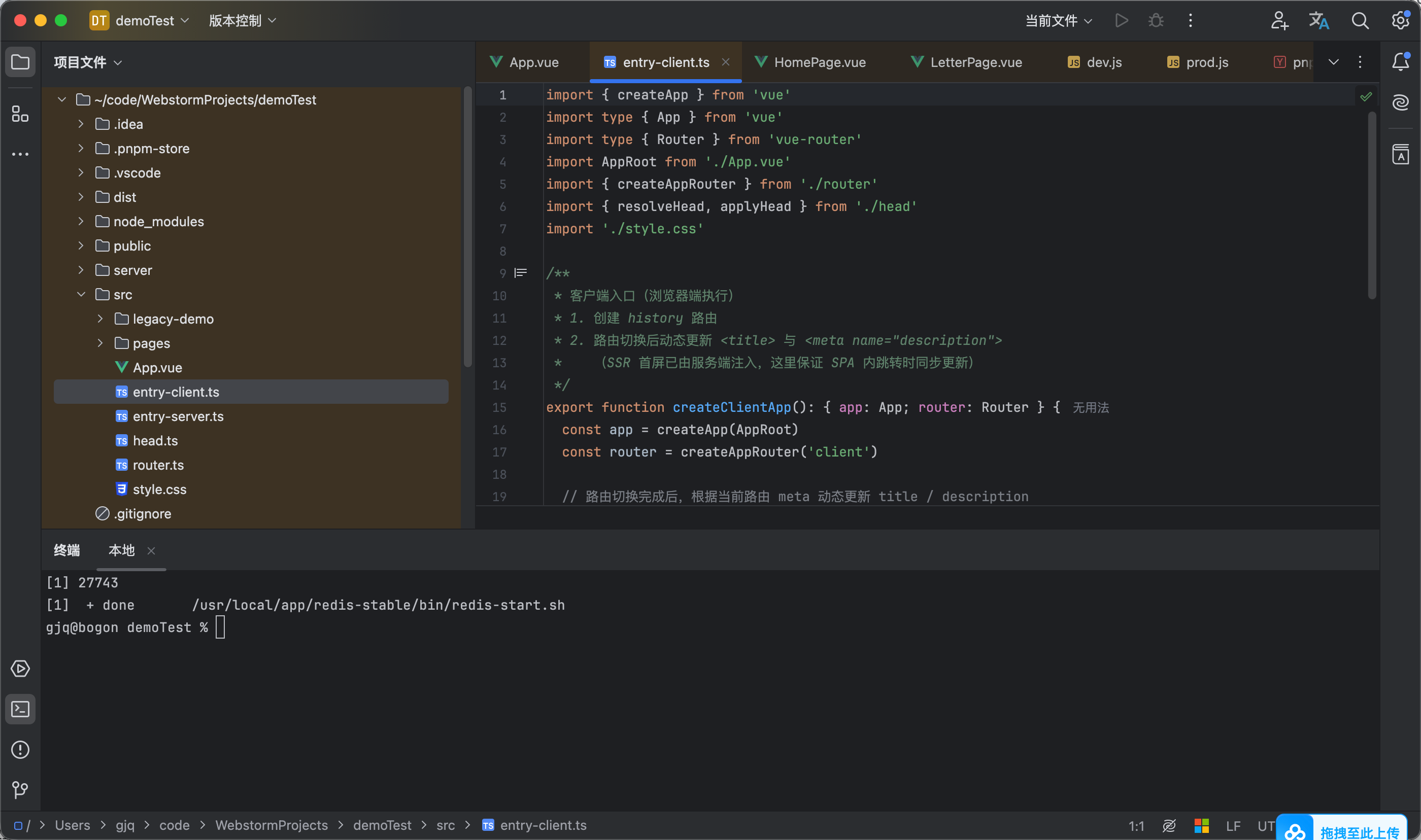
Task: Open editor tab options three-dot menu
Action: pyautogui.click(x=1360, y=62)
